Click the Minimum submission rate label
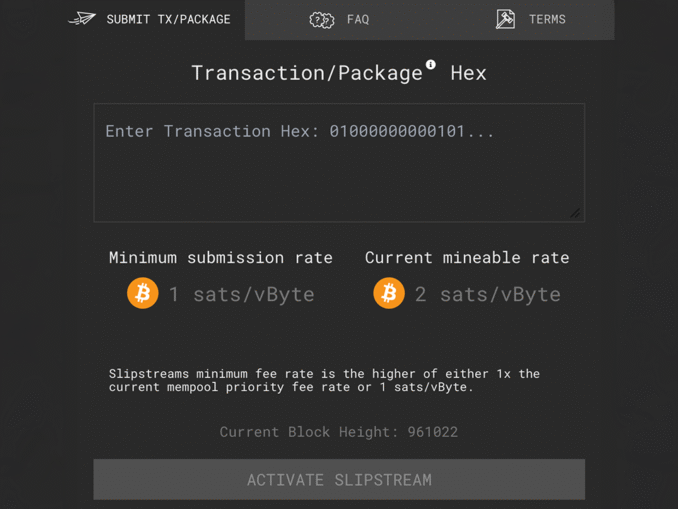 pyautogui.click(x=221, y=258)
